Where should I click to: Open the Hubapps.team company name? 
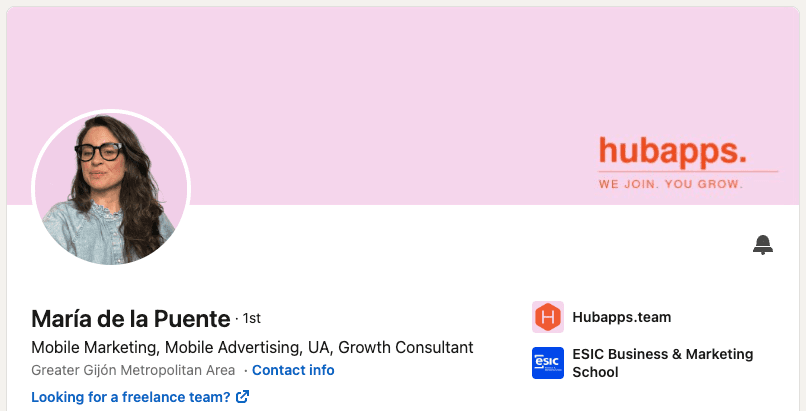pos(621,317)
